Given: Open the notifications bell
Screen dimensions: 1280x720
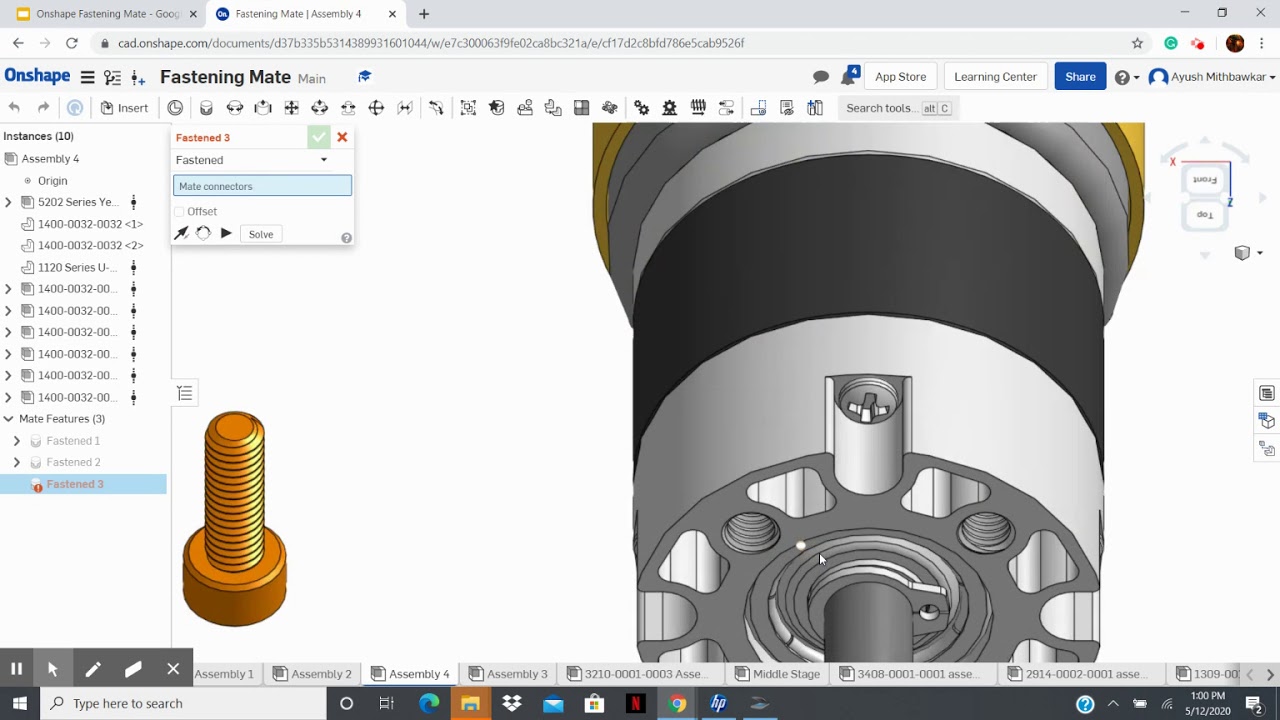Looking at the screenshot, I should 849,76.
